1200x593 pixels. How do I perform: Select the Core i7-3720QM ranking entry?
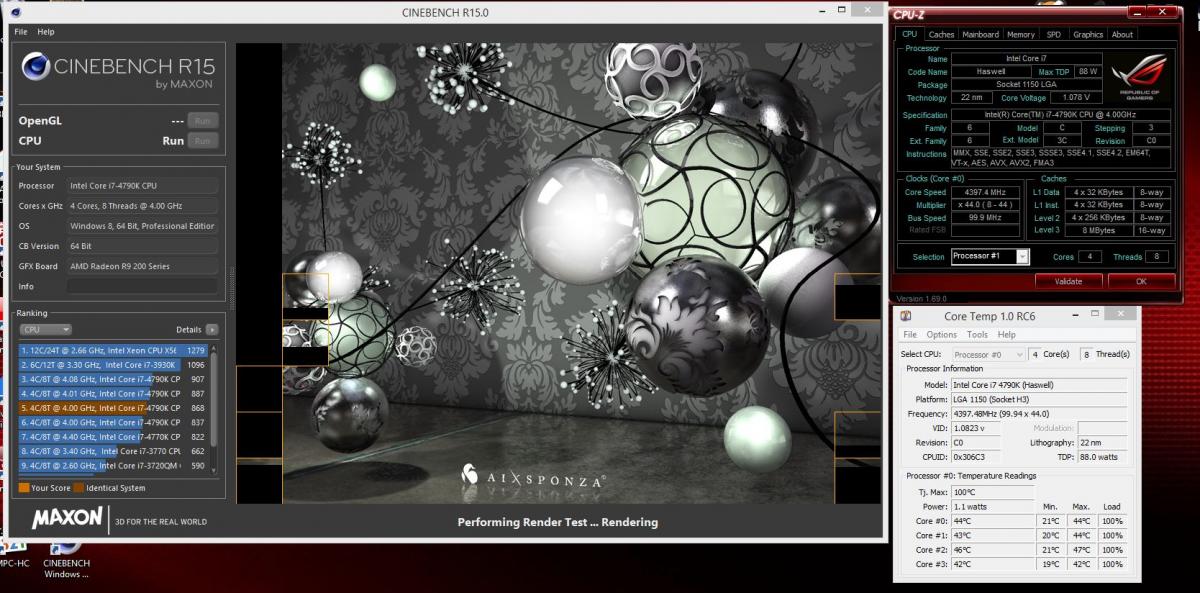point(113,466)
